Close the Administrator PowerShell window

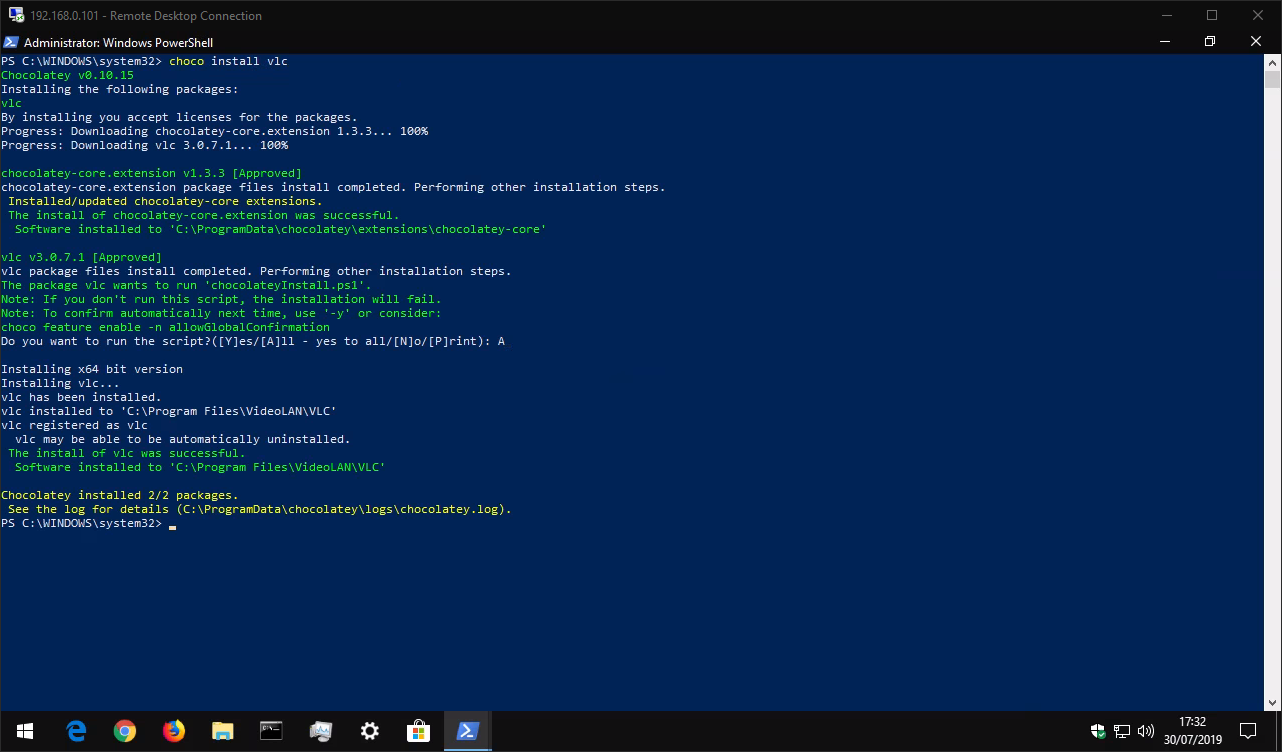point(1256,42)
